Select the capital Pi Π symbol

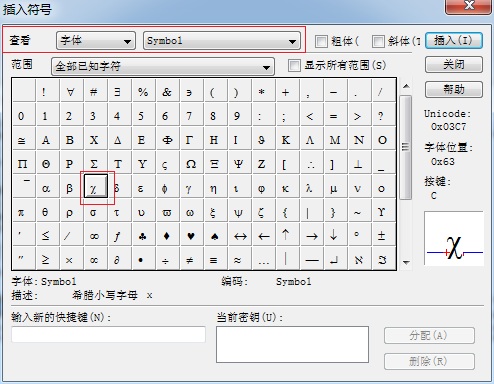[x=23, y=164]
